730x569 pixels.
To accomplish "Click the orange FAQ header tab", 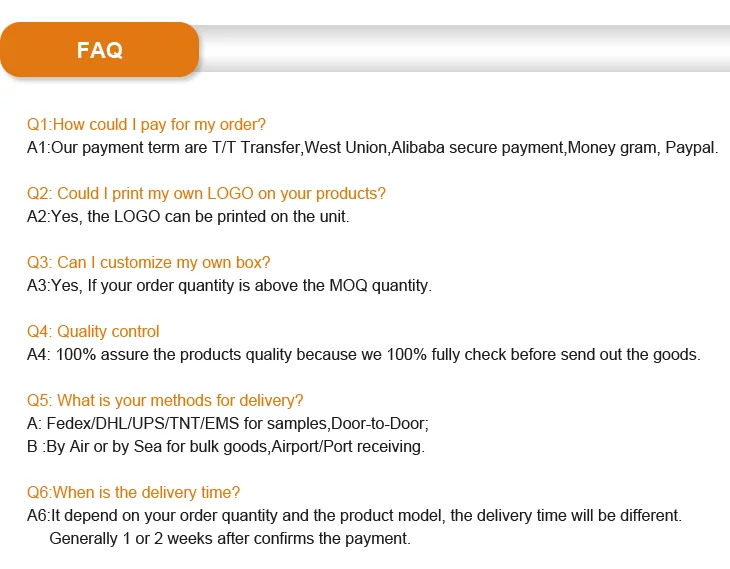I will [99, 50].
